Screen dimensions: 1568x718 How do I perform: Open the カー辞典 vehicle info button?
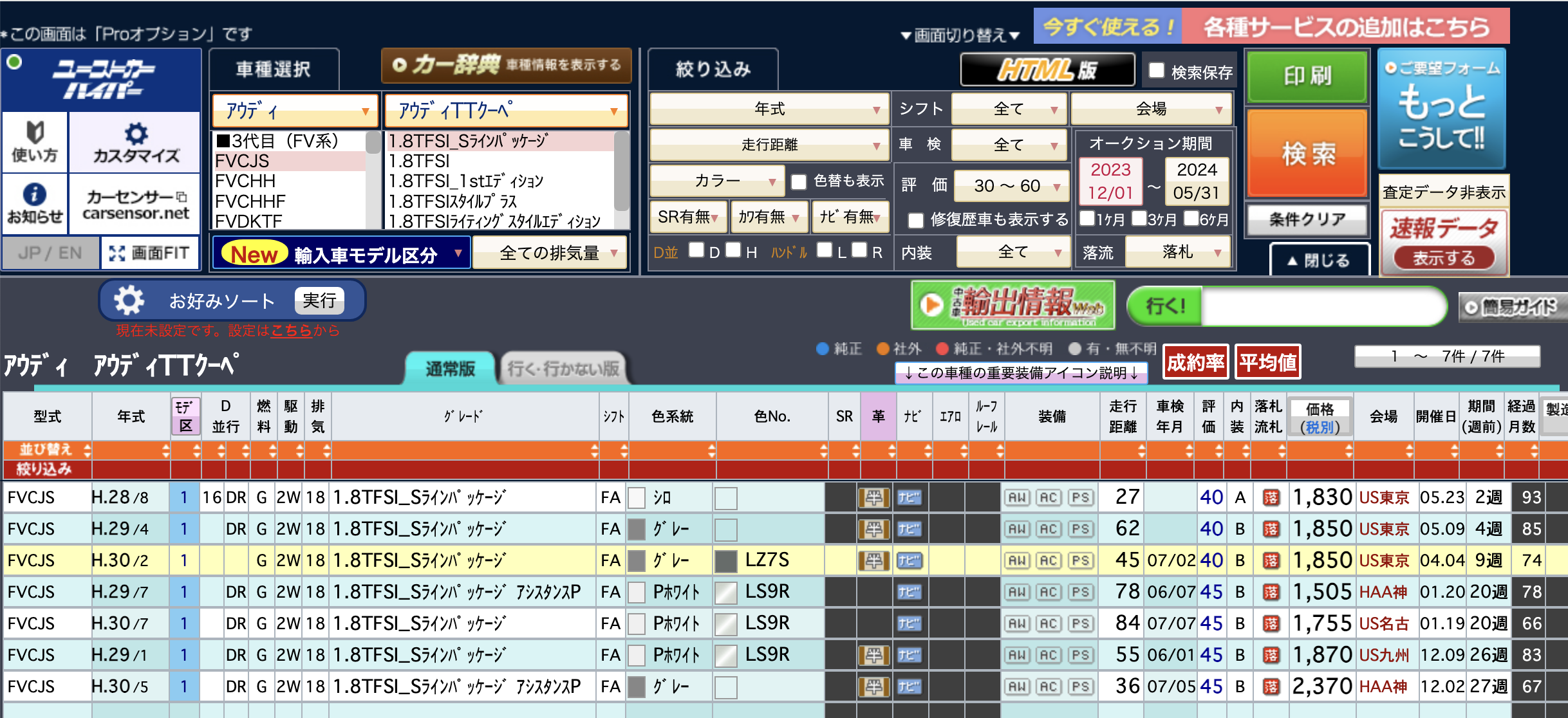(x=507, y=65)
